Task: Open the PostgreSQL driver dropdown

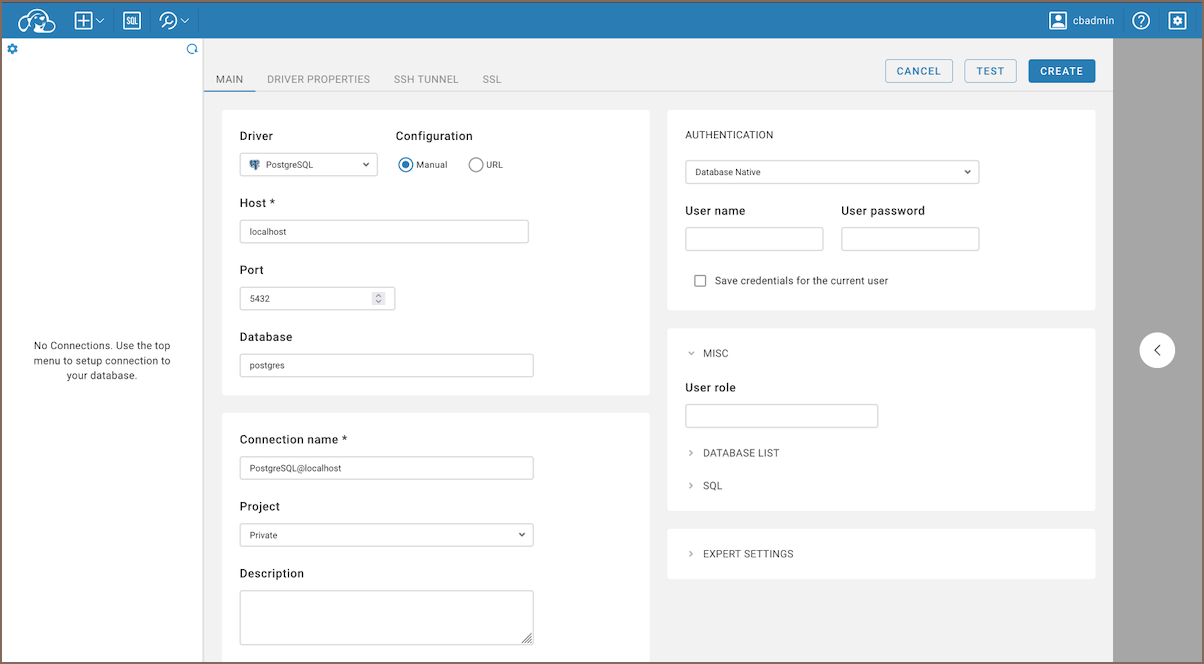Action: (309, 165)
